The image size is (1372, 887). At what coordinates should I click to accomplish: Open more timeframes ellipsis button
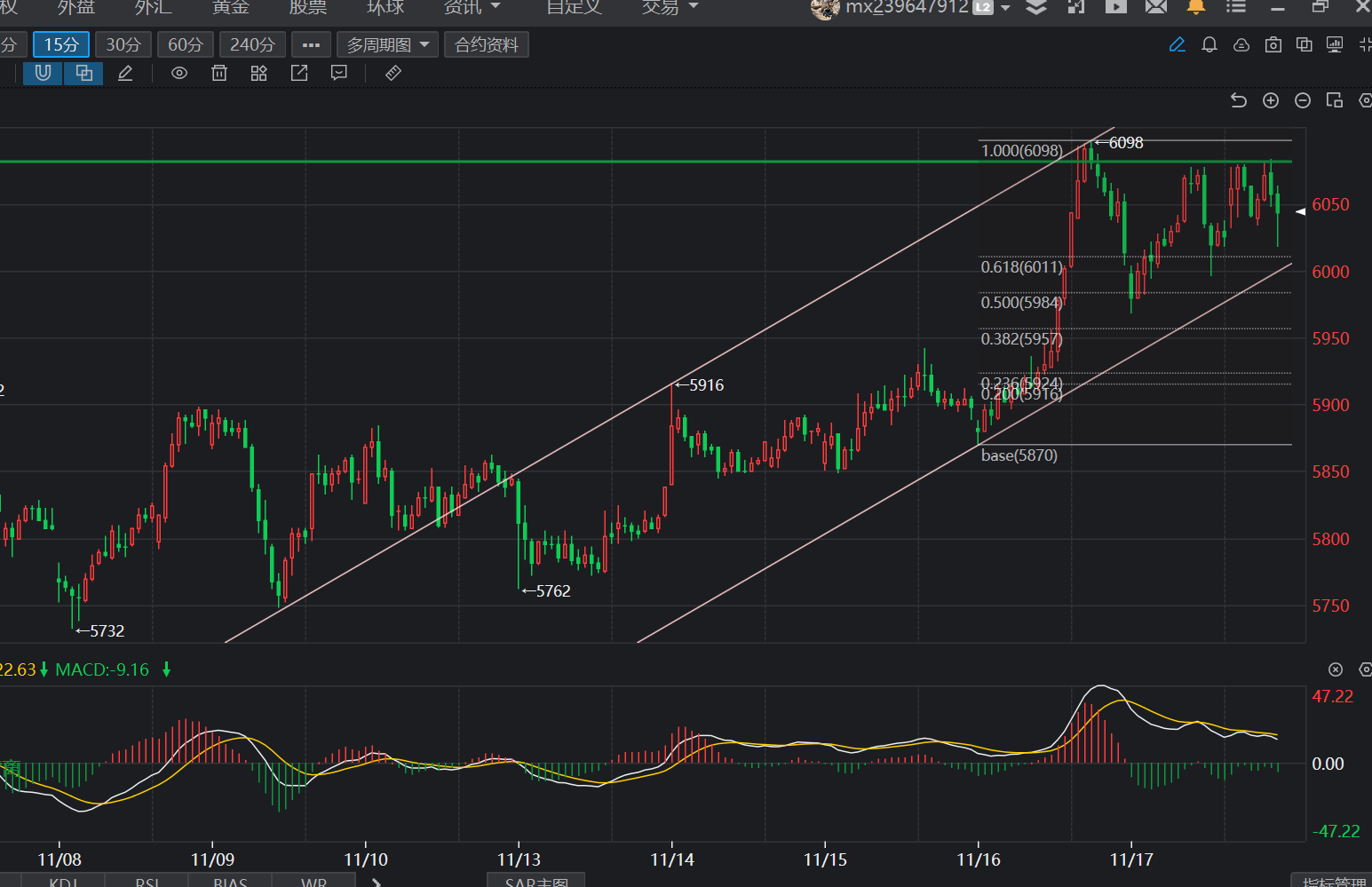(x=311, y=44)
